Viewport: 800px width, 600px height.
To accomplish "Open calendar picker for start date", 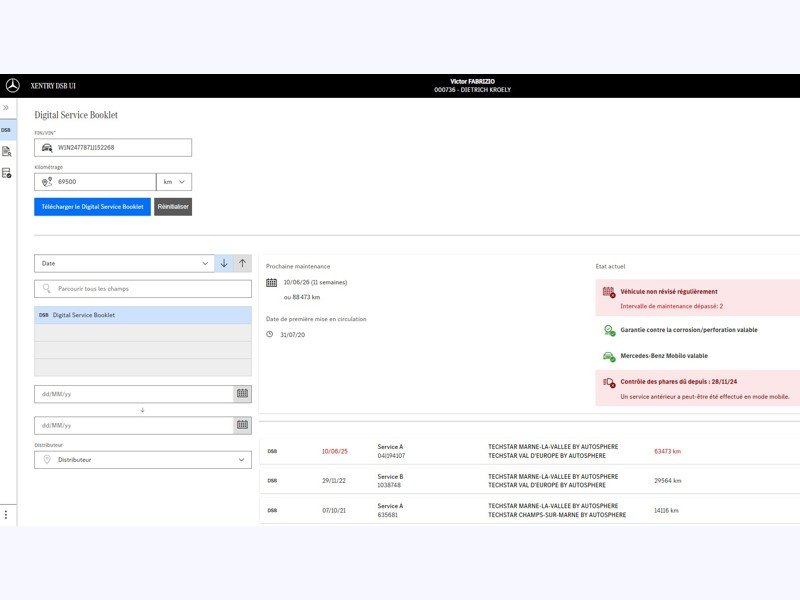I will (242, 394).
